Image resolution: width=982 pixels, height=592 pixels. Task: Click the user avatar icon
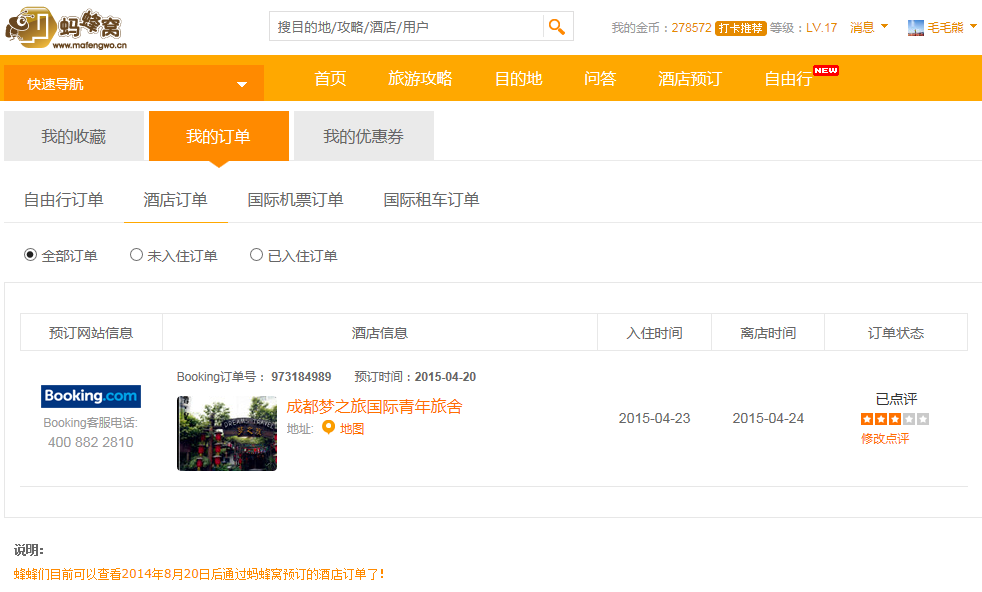tap(915, 28)
